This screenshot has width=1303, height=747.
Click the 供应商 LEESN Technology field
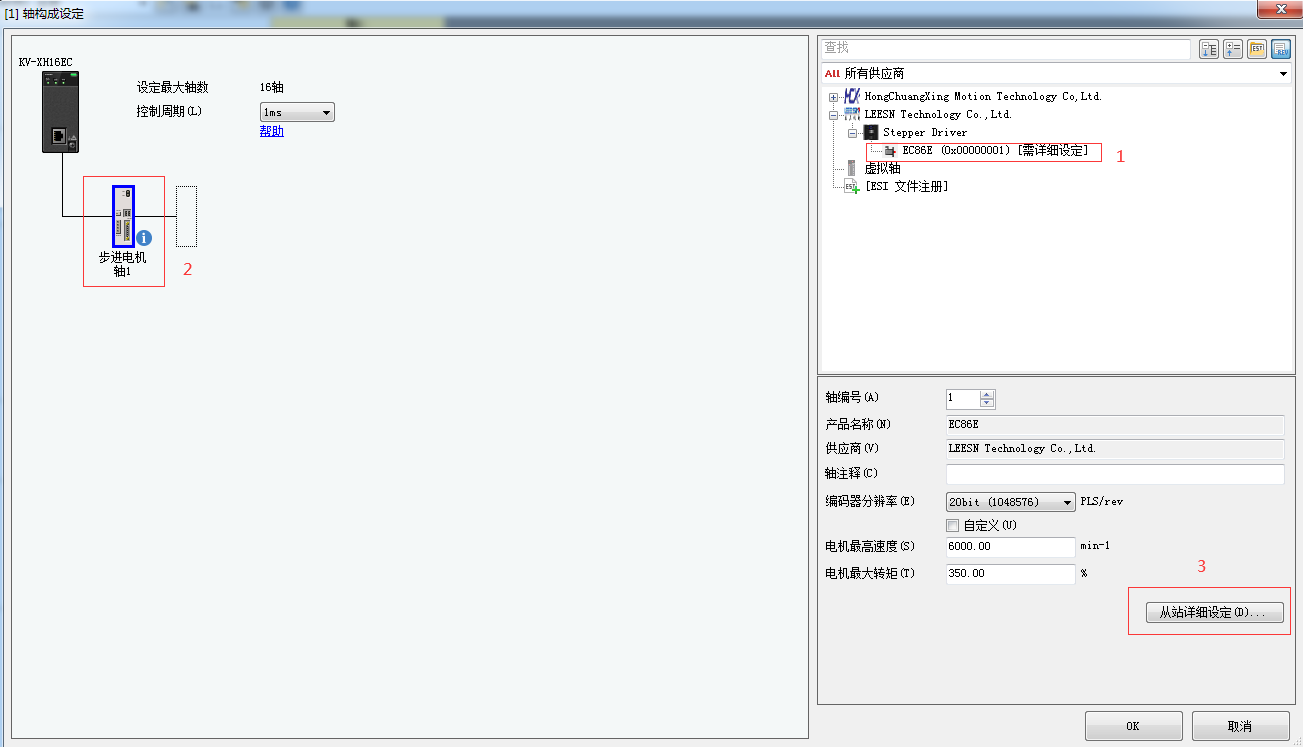coord(1115,449)
